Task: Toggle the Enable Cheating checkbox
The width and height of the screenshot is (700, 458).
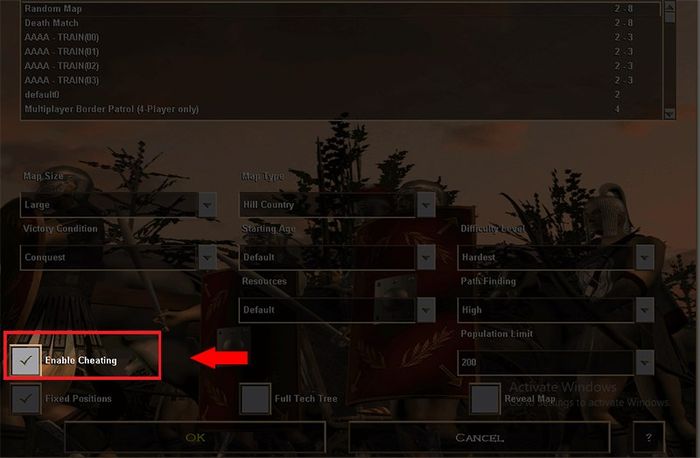Action: 26,360
